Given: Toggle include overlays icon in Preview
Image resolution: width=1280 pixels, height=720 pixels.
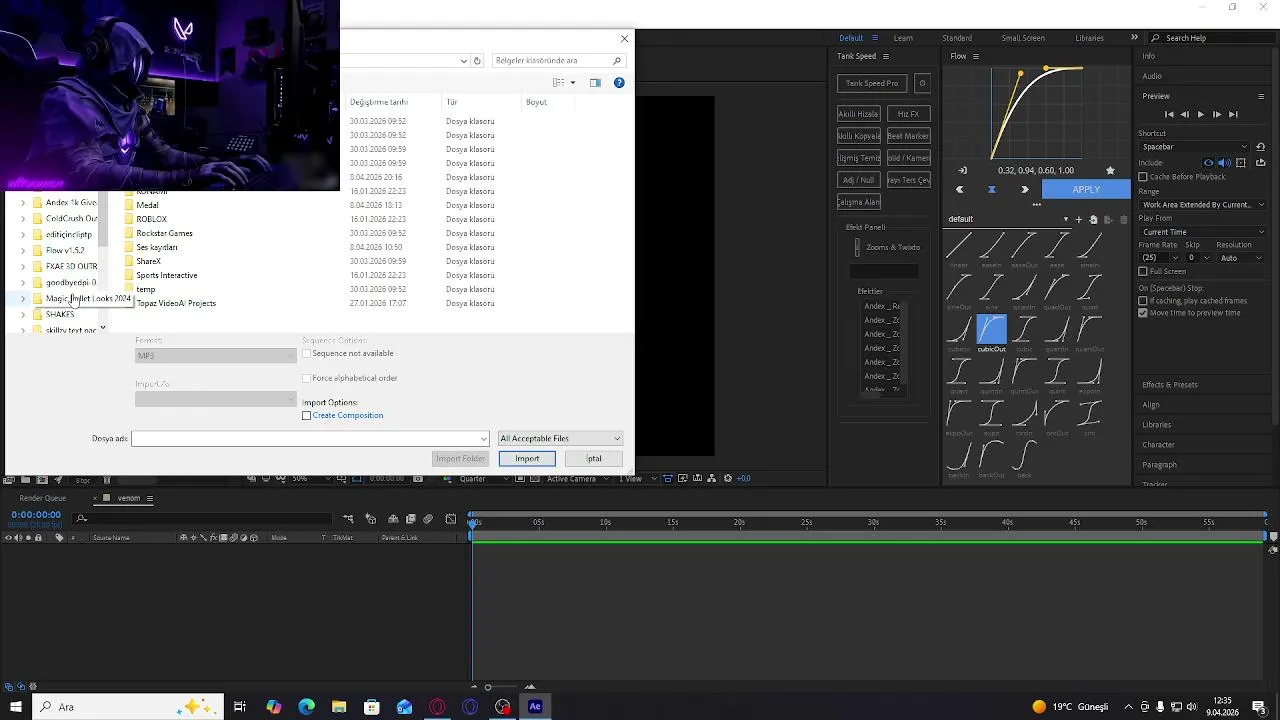Looking at the screenshot, I should 1241,162.
